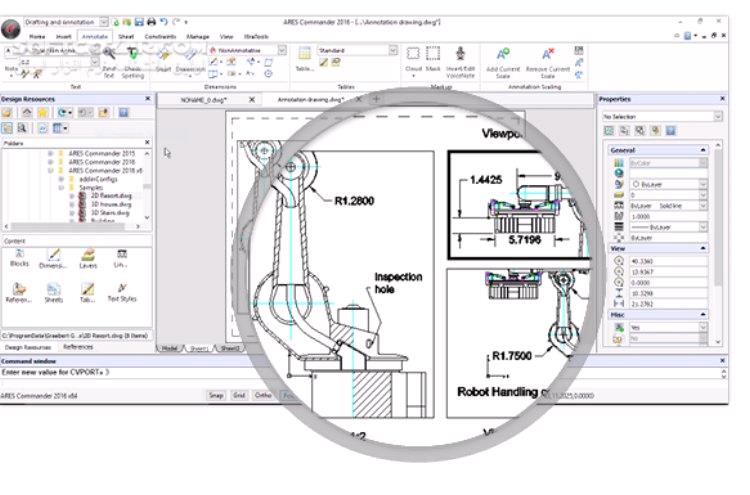Click Favorites star icon in Design Resources

pyautogui.click(x=43, y=113)
